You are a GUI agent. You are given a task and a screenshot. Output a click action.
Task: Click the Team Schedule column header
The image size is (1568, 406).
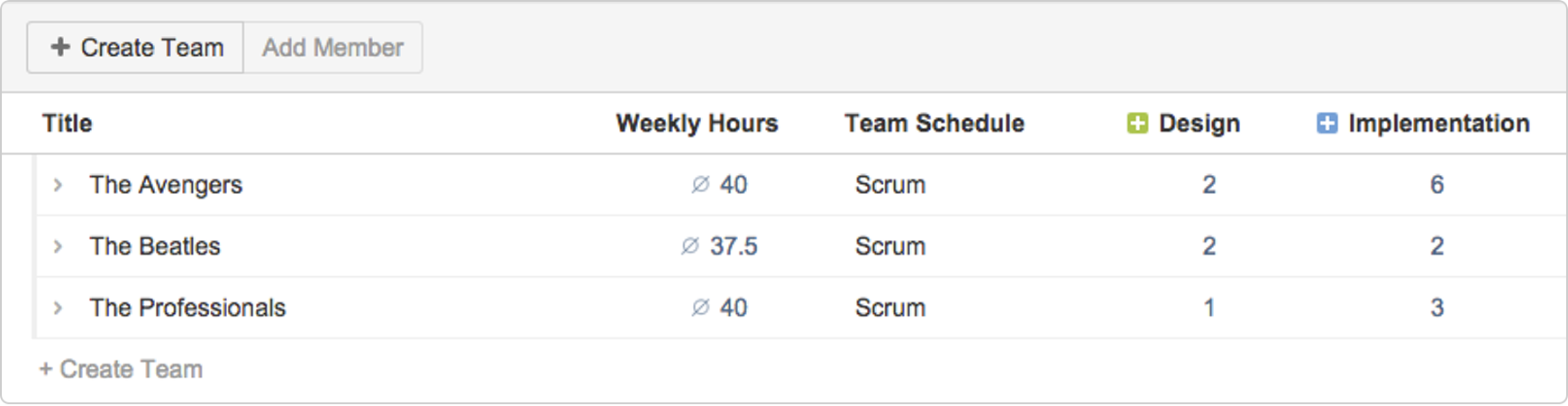point(934,123)
